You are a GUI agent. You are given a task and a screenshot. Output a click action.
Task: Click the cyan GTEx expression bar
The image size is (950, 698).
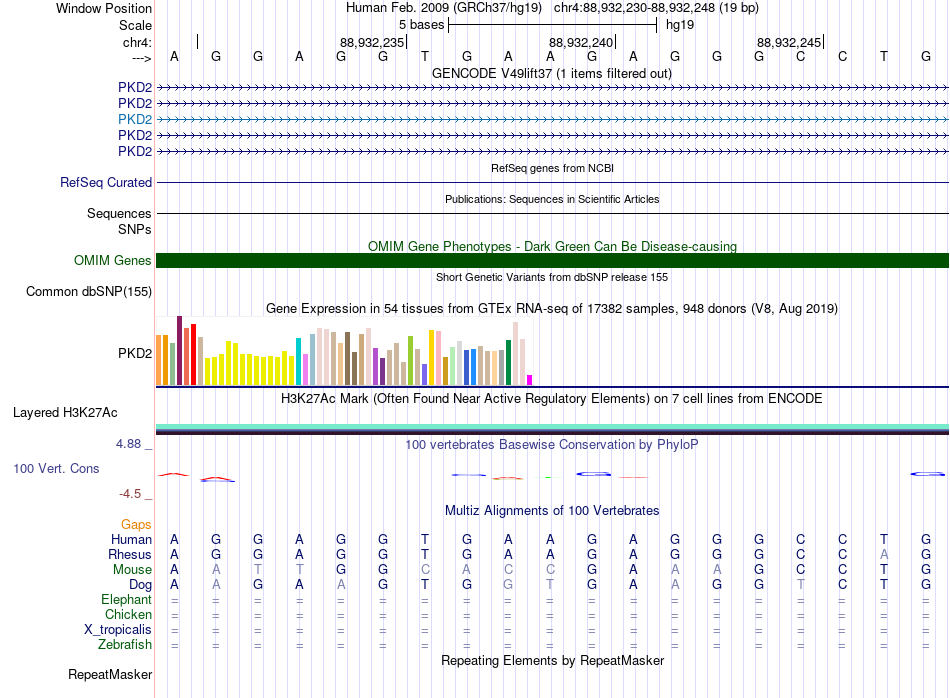coord(298,361)
